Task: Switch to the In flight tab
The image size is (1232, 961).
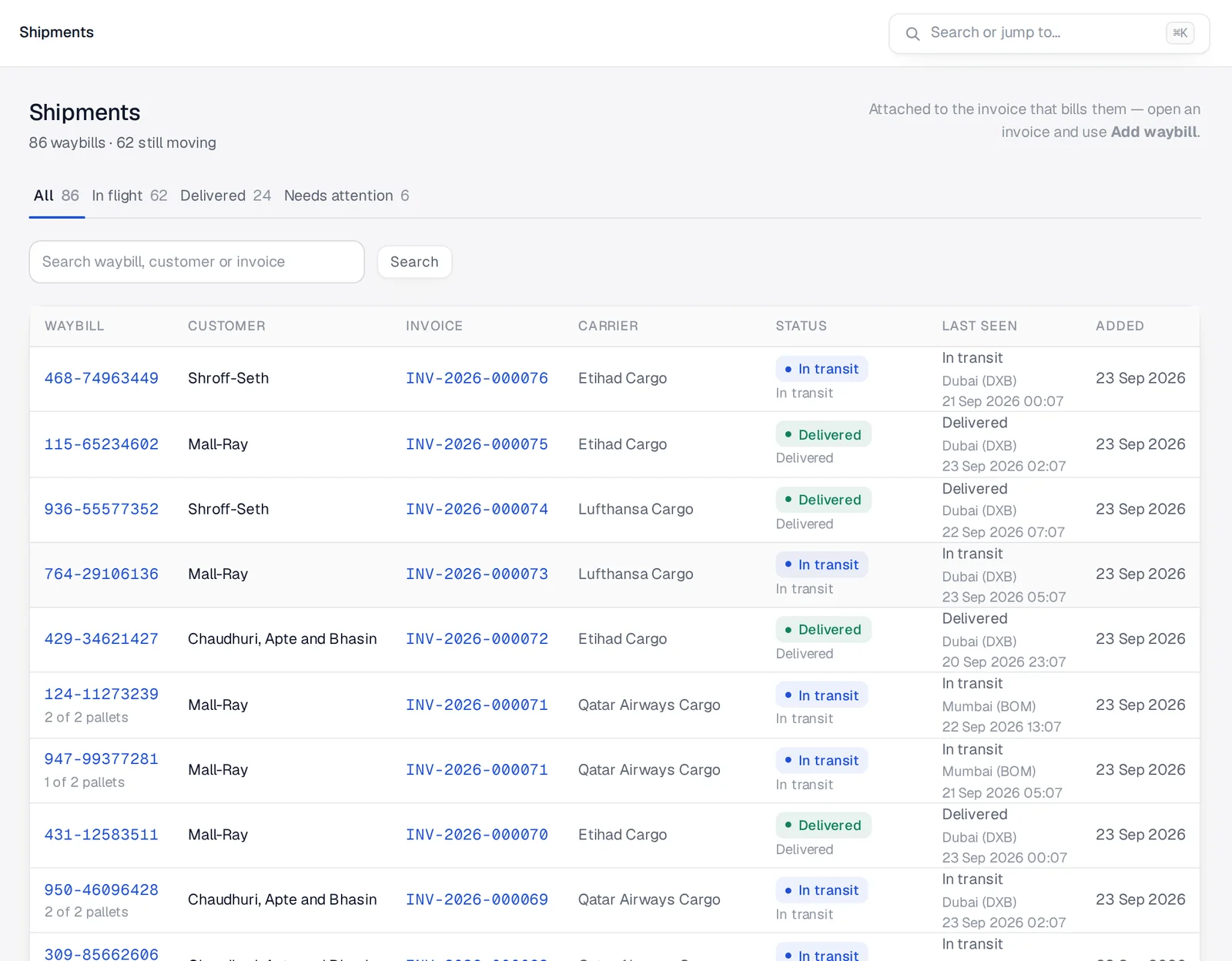Action: [129, 196]
